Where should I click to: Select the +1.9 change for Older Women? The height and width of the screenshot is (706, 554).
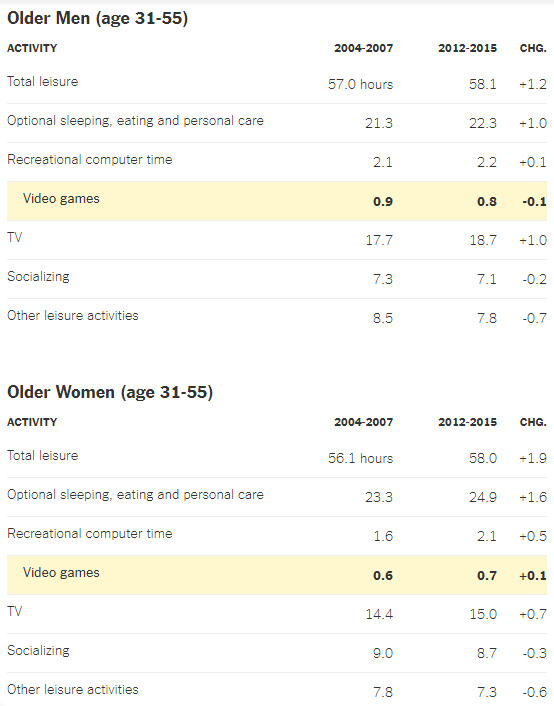click(533, 458)
